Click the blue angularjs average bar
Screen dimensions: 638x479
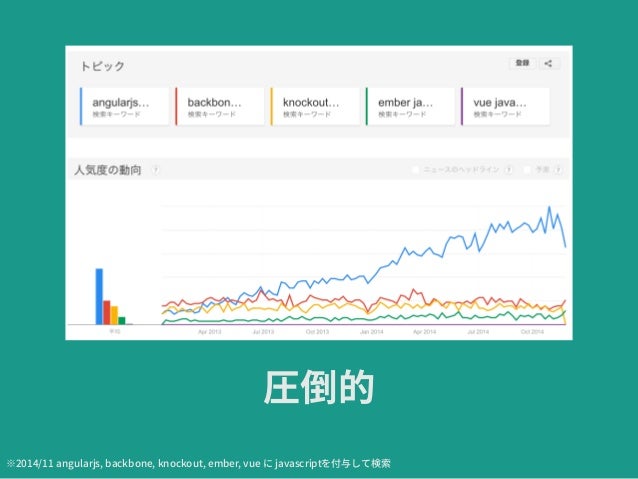pyautogui.click(x=99, y=296)
